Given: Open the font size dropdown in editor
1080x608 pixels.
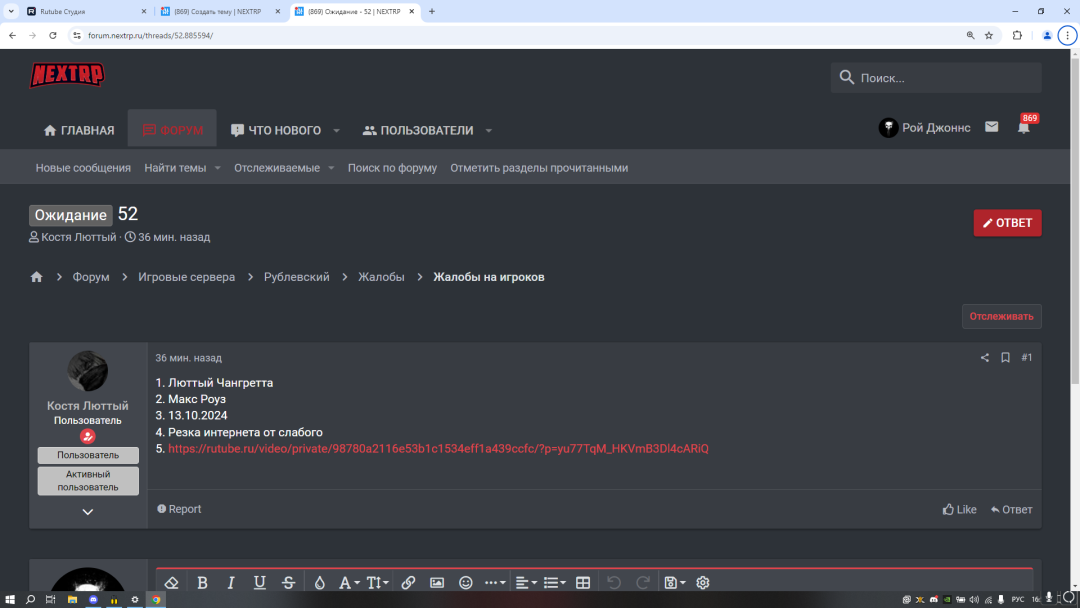Looking at the screenshot, I should 377,583.
